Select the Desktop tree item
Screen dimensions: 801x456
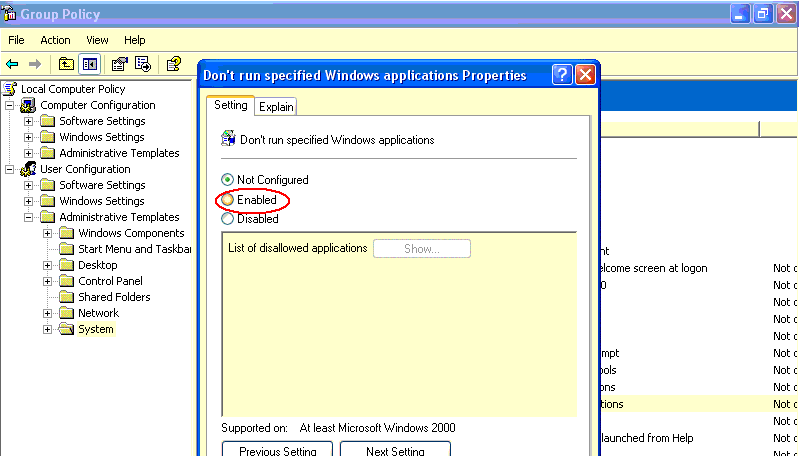pos(98,265)
